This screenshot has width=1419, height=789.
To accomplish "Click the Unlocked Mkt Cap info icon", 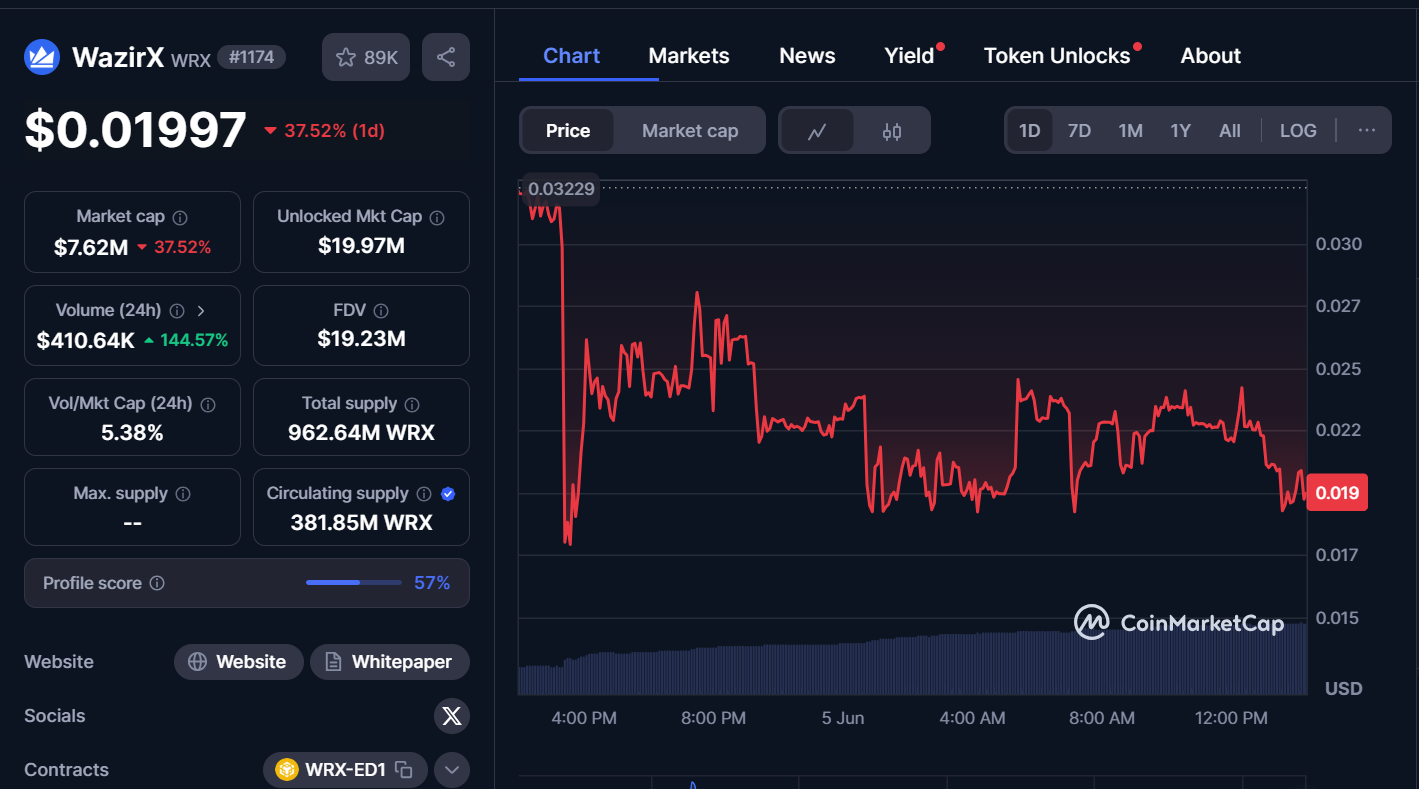I will coord(437,217).
